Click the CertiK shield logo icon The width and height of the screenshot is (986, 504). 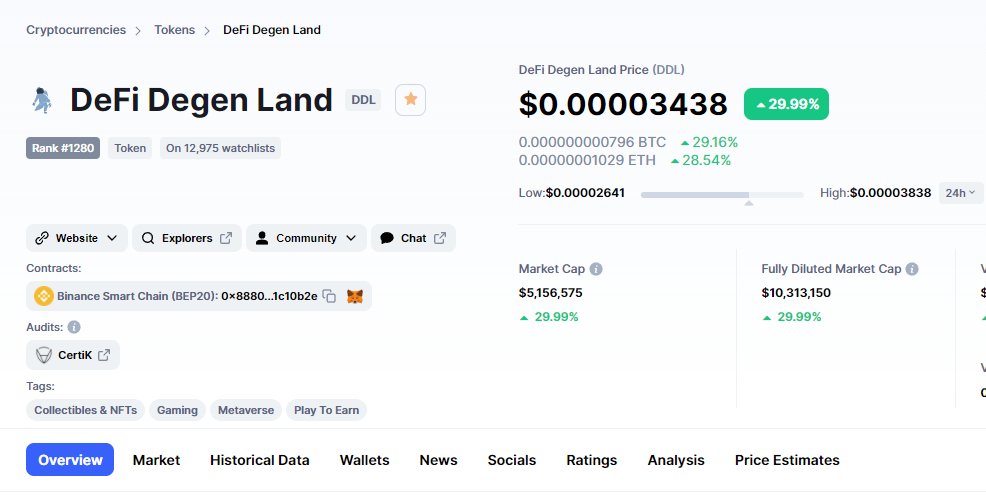tap(43, 356)
